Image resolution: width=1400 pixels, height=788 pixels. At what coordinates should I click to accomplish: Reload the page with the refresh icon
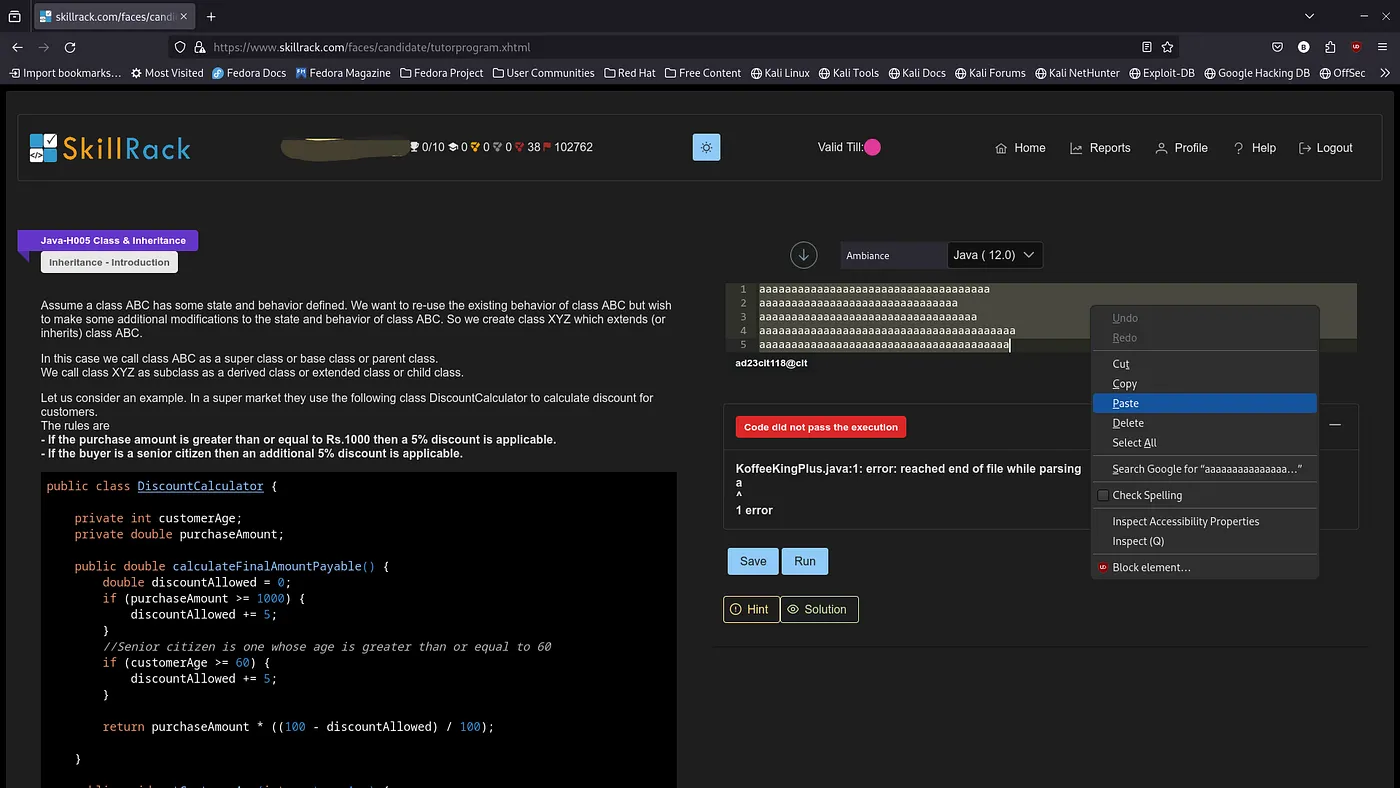(70, 47)
